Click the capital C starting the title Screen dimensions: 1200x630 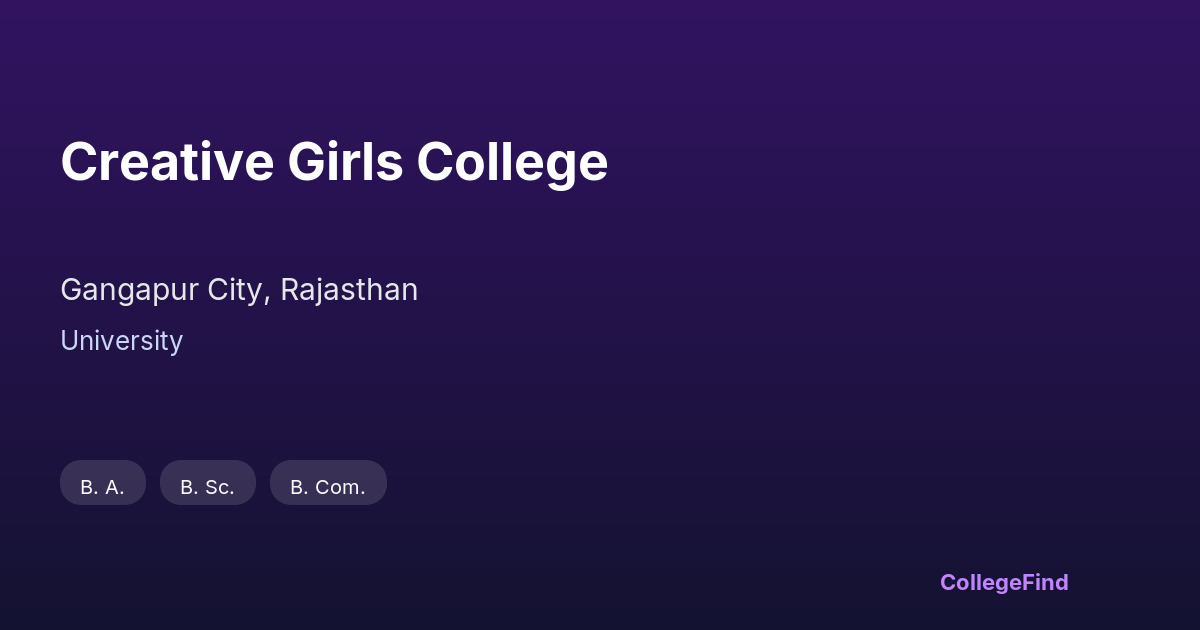tap(78, 162)
